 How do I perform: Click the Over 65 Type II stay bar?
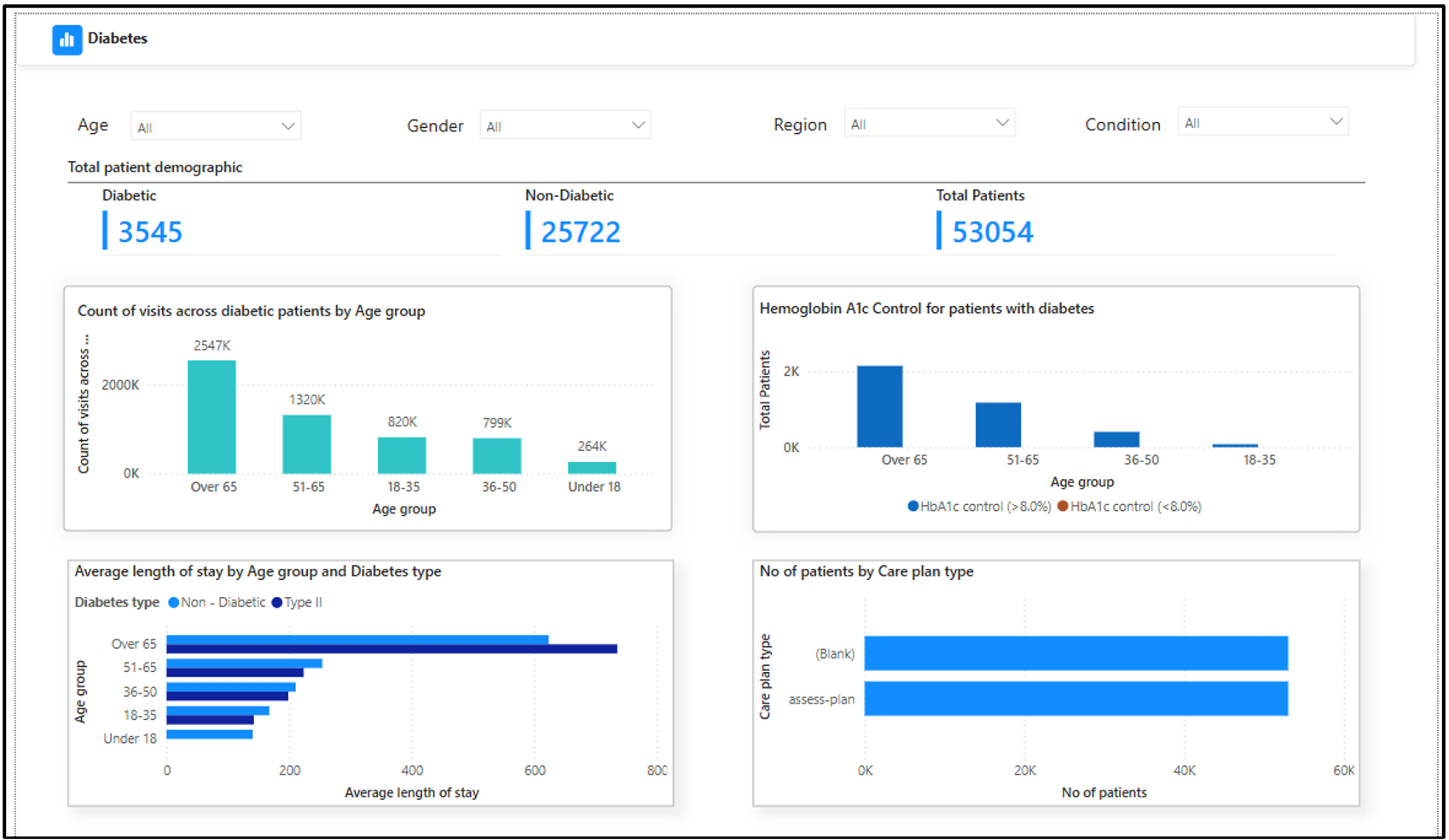(391, 649)
